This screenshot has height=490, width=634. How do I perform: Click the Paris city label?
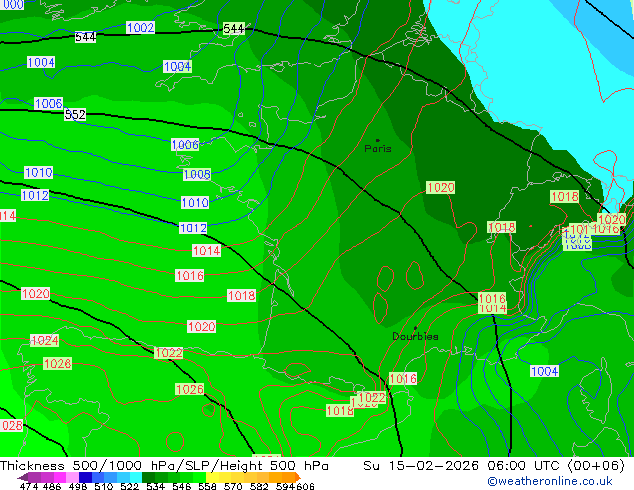[x=378, y=149]
